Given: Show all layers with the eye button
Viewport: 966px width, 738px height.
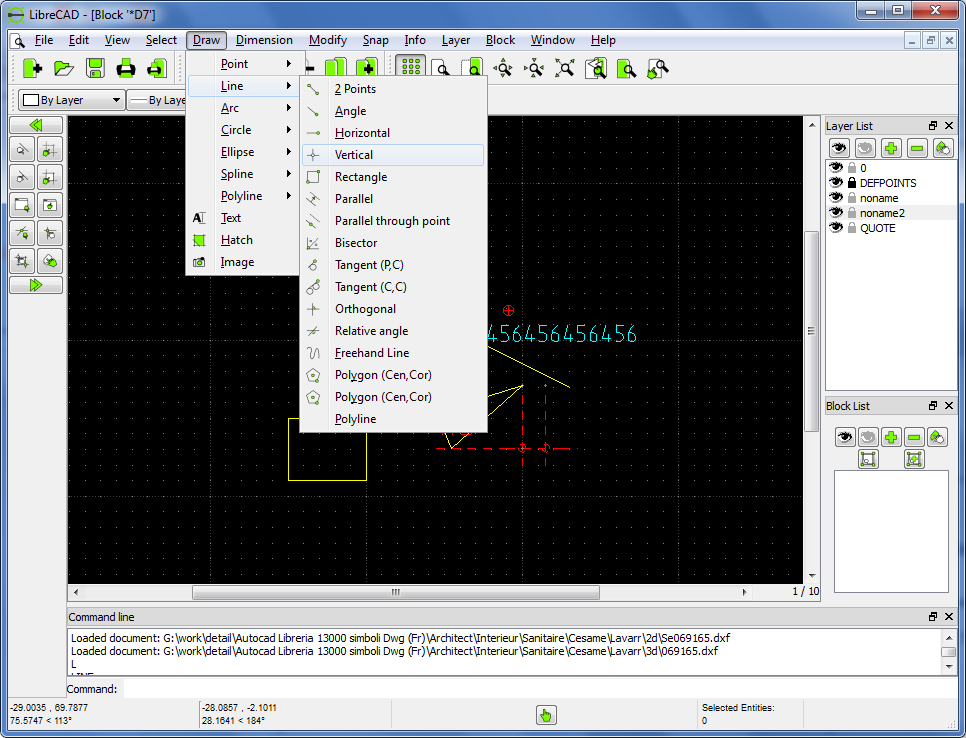Looking at the screenshot, I should 839,148.
